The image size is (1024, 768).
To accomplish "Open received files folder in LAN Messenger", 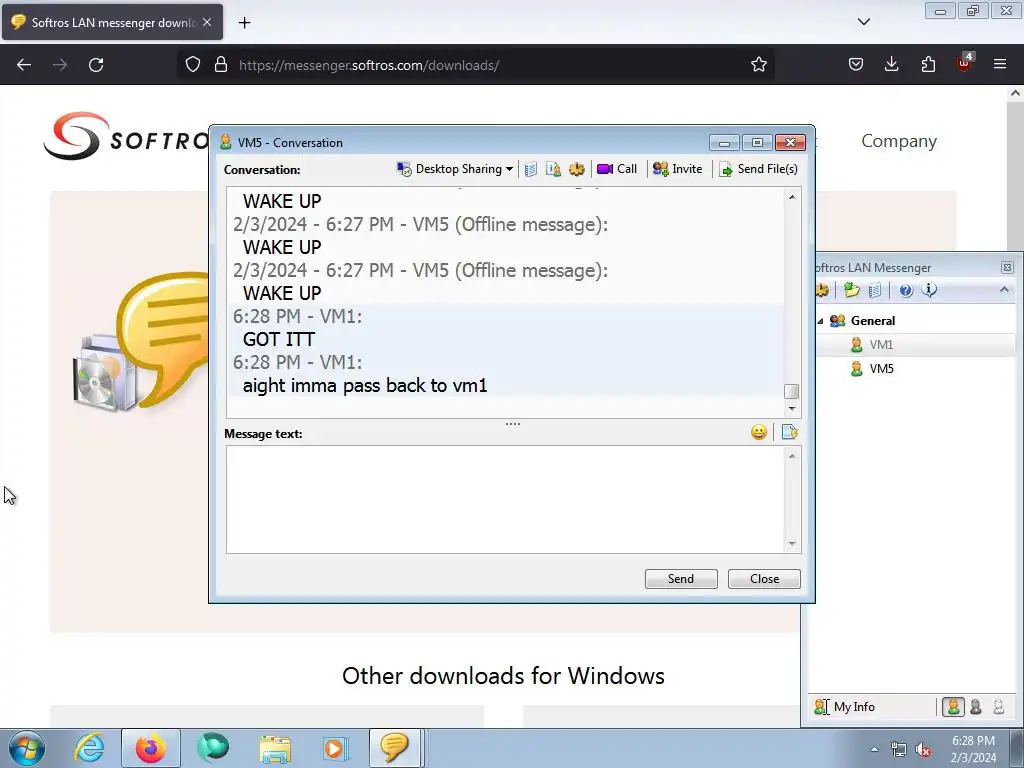I will pos(851,290).
